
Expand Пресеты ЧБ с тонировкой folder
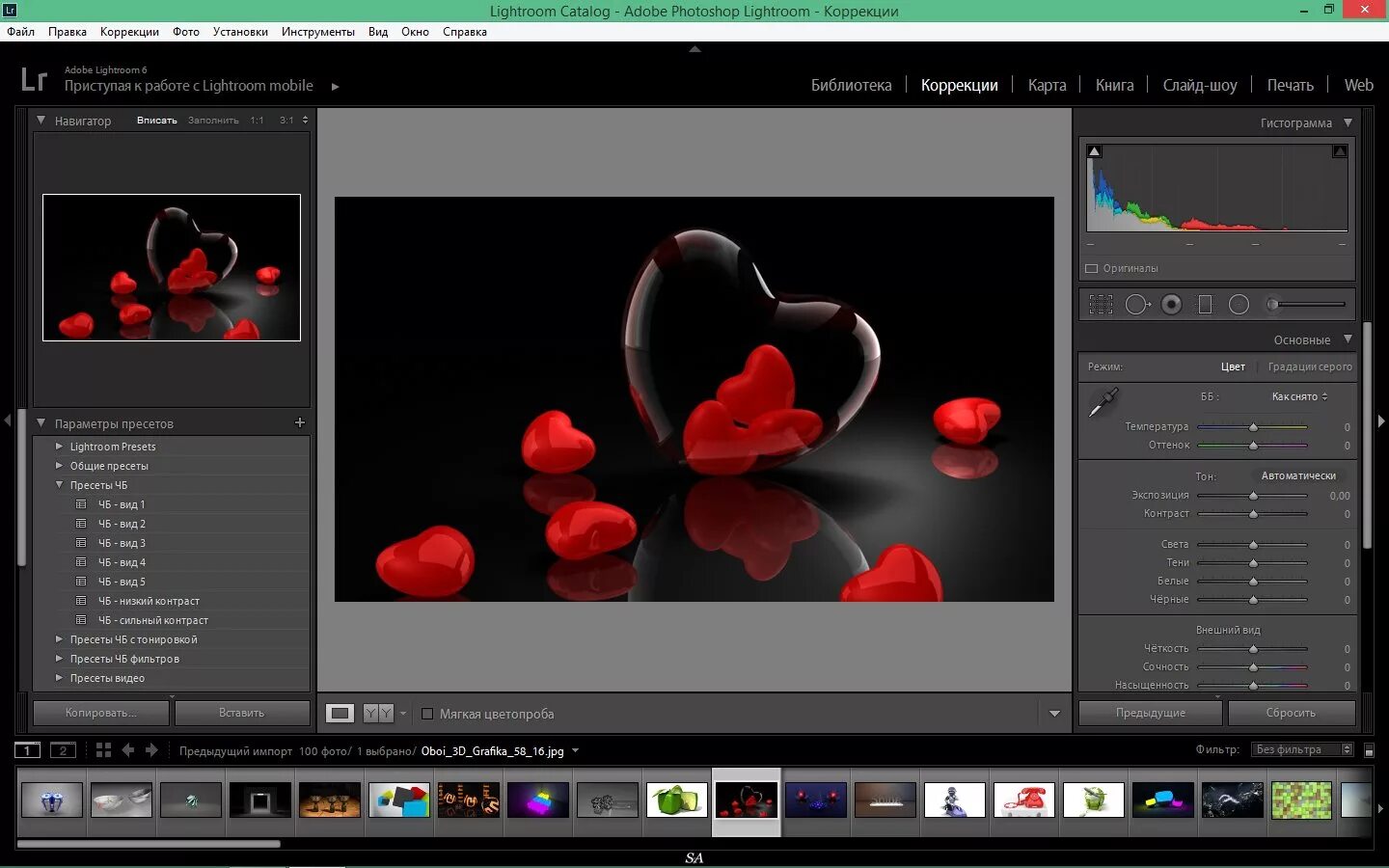59,638
